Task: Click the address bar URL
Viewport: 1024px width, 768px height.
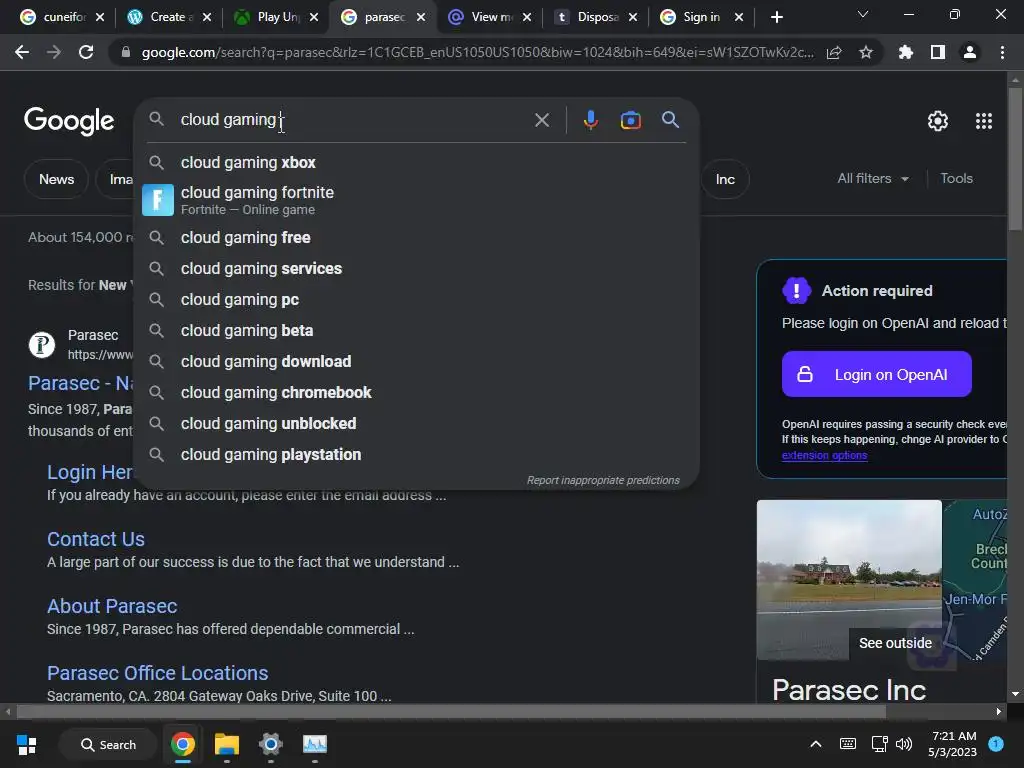Action: click(477, 52)
